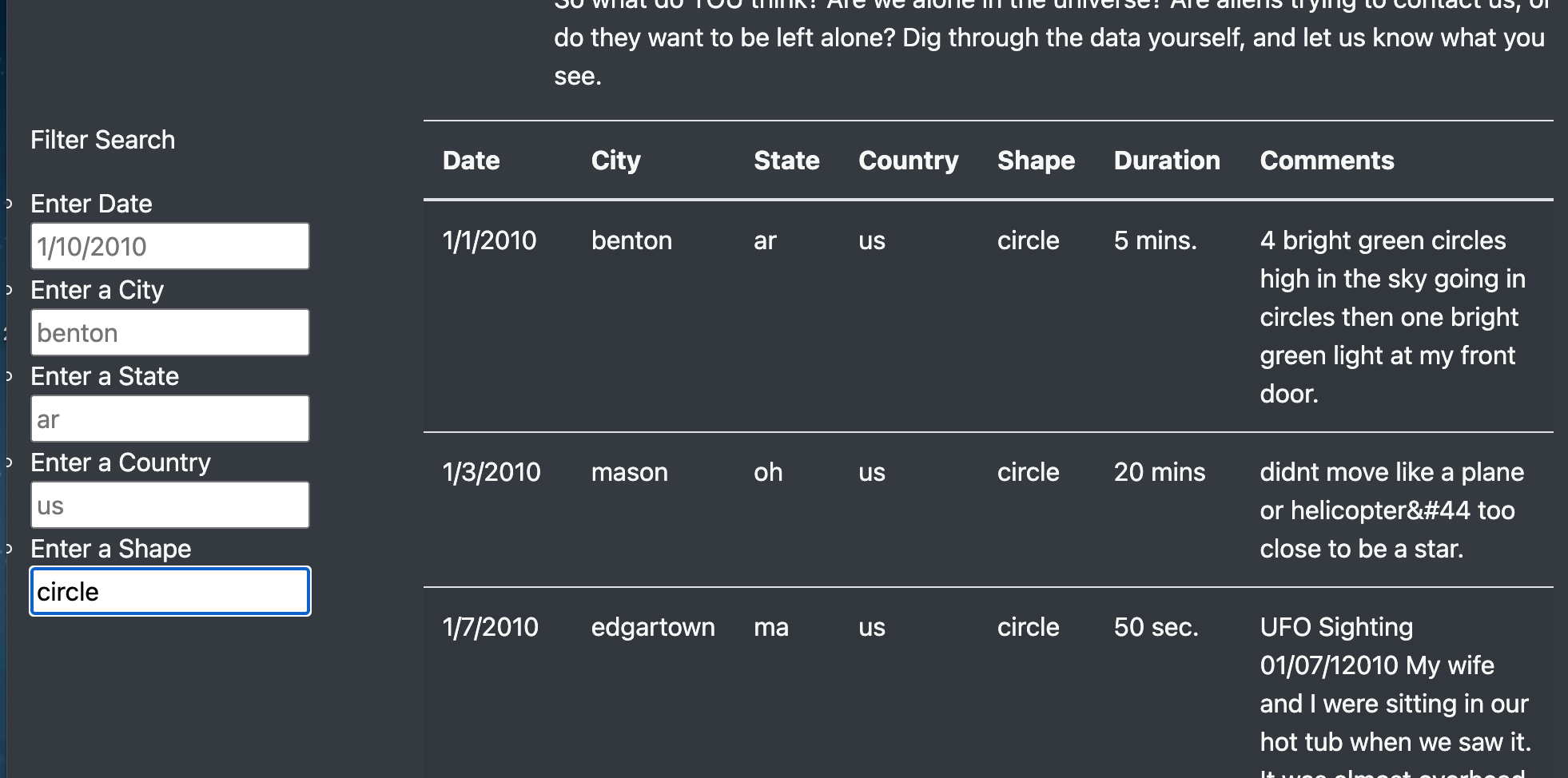
Task: Expand the chevron beside Enter a City
Action: coord(8,288)
